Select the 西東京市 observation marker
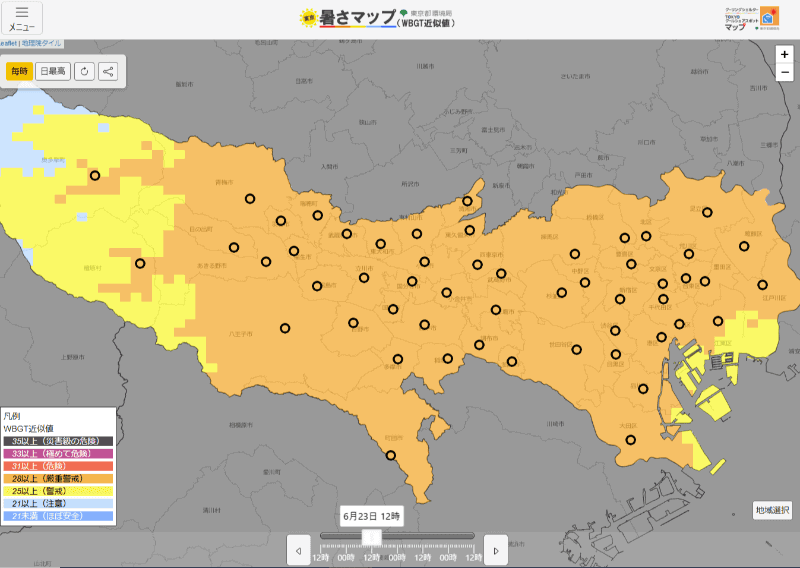 tap(477, 264)
